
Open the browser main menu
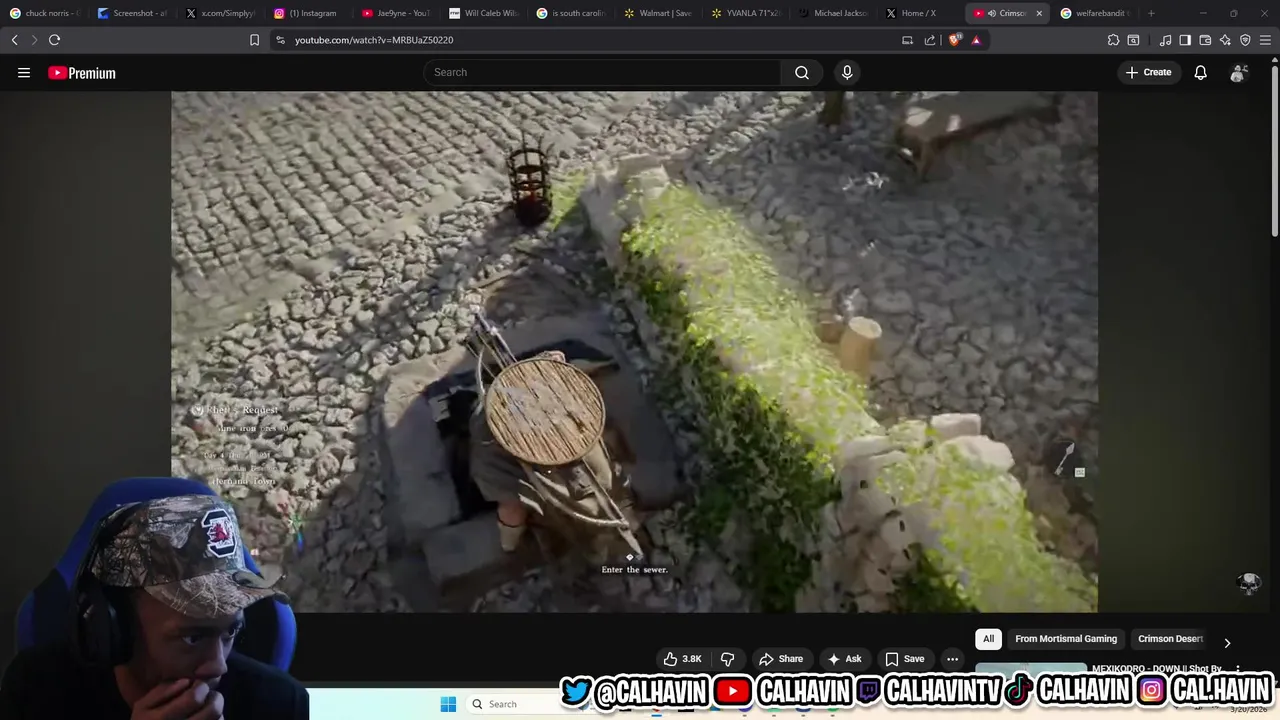1266,40
